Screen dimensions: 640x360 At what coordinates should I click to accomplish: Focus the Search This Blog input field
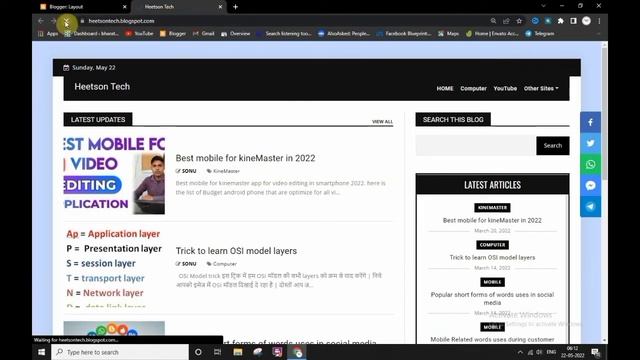(x=476, y=146)
